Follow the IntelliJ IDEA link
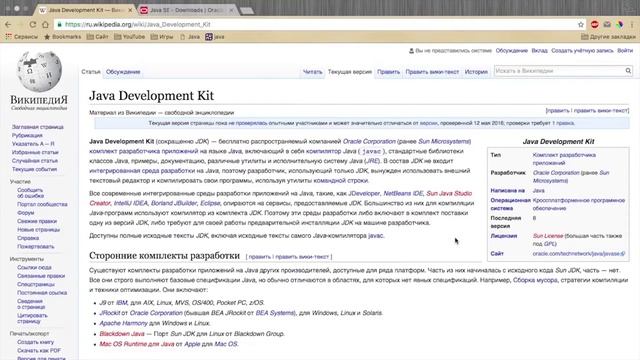 click(x=131, y=203)
